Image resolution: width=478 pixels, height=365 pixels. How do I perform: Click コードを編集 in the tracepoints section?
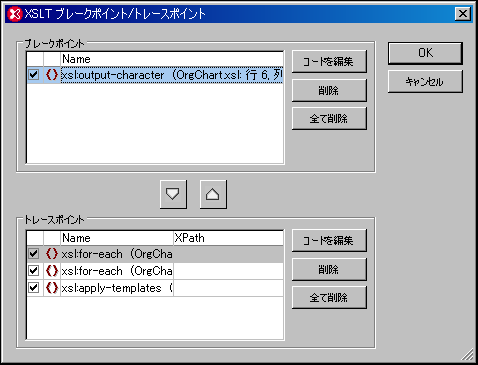(x=329, y=240)
